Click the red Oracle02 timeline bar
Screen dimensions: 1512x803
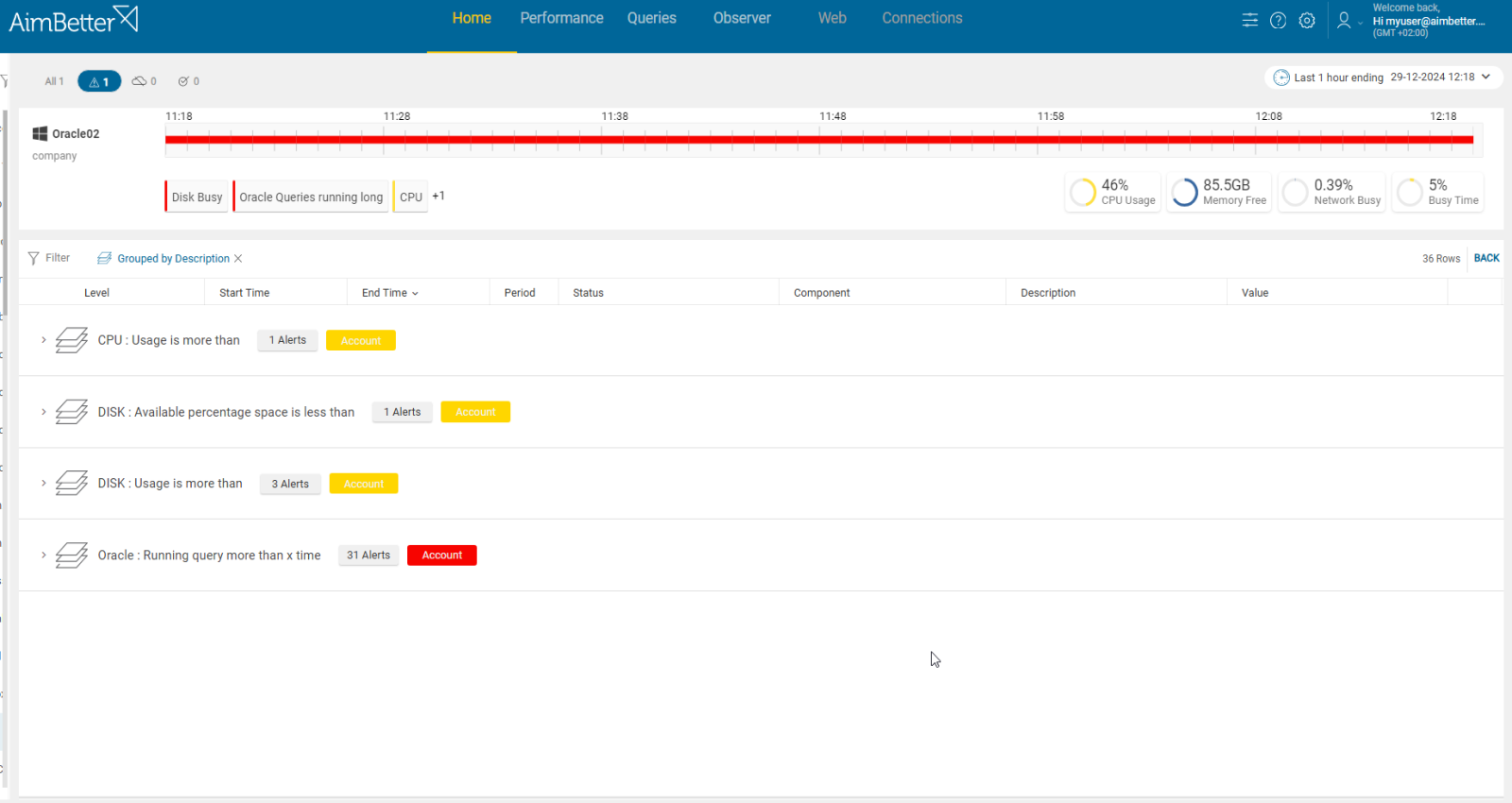tap(819, 140)
